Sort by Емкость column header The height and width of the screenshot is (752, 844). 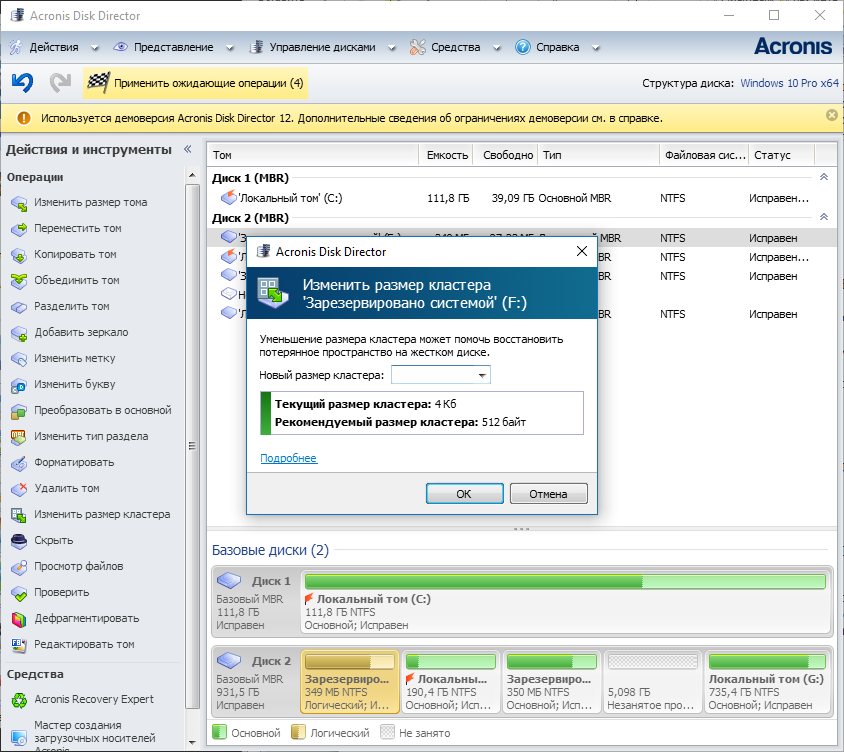[446, 155]
